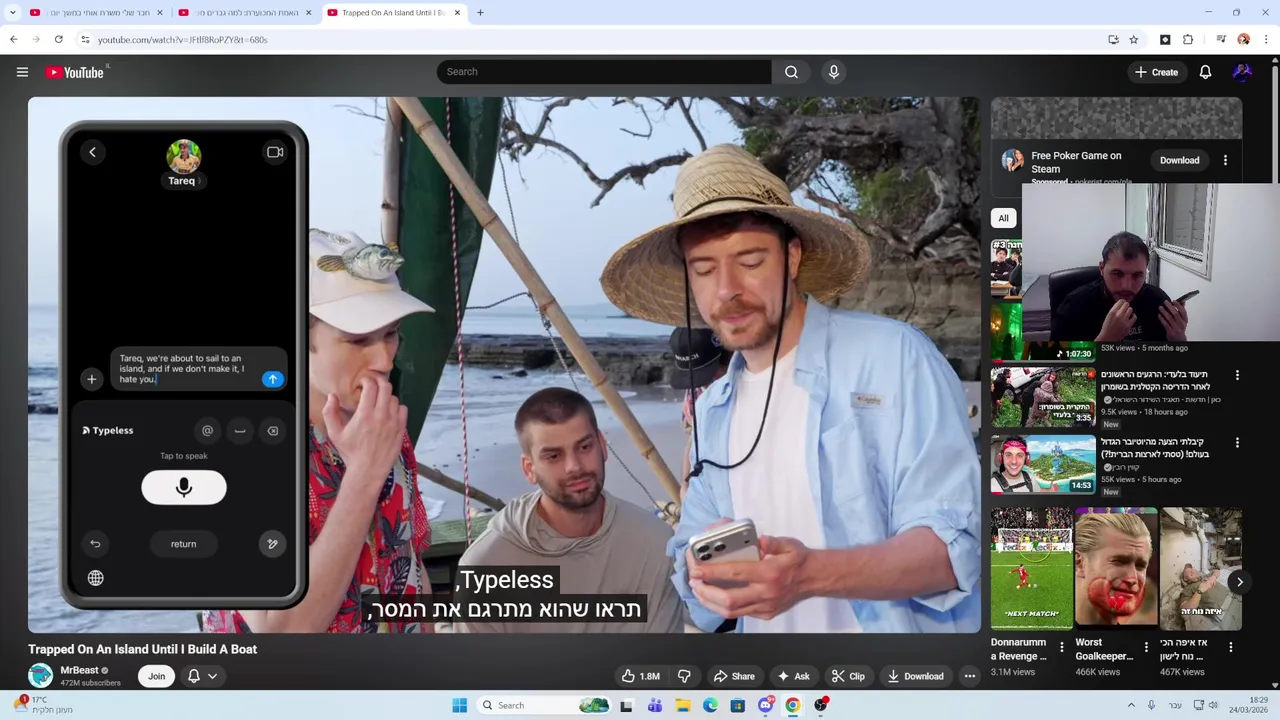The image size is (1280, 720).
Task: Open the 14:53 island video thumbnail
Action: (1043, 465)
